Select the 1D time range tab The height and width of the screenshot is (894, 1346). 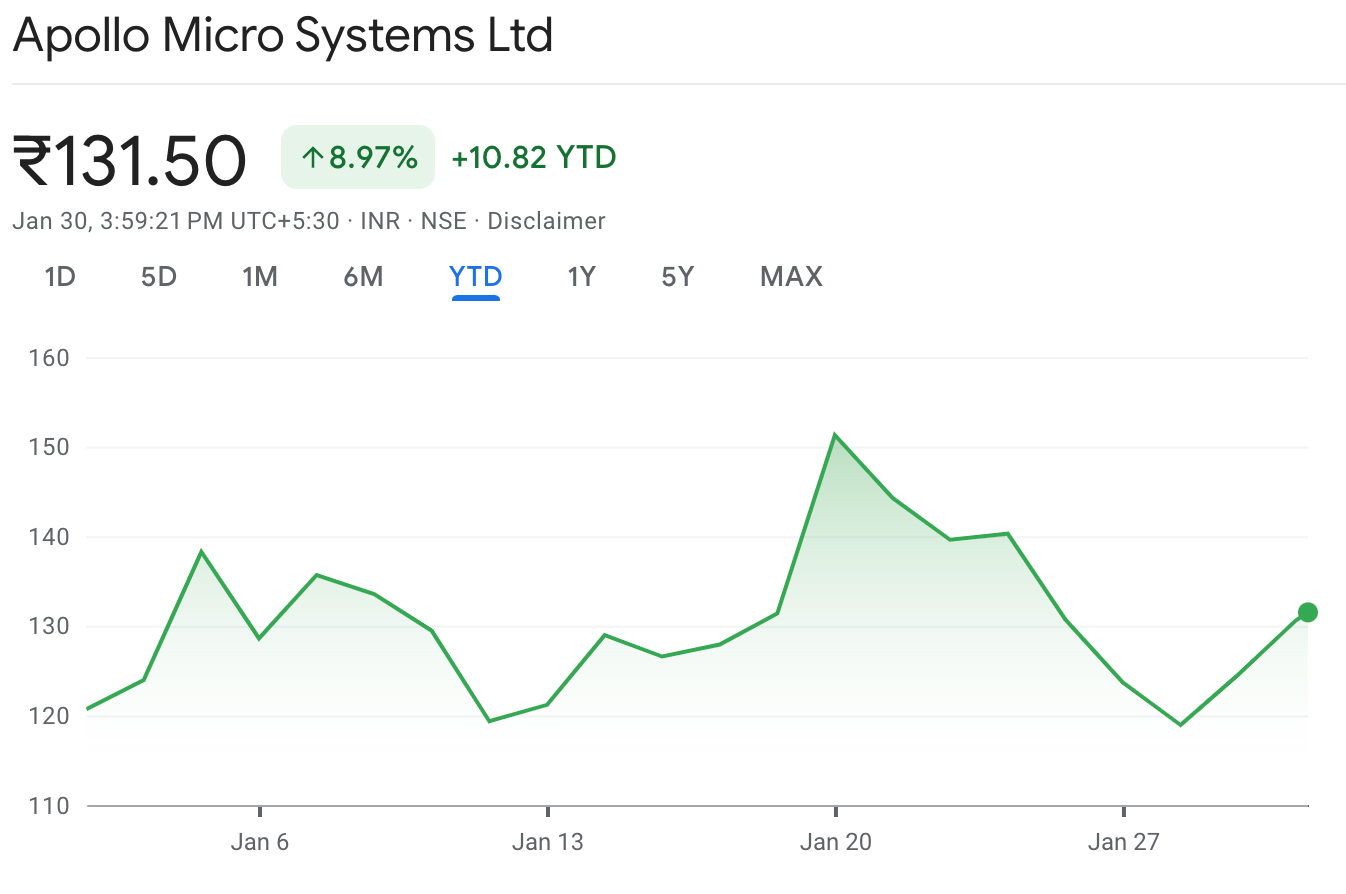[60, 277]
